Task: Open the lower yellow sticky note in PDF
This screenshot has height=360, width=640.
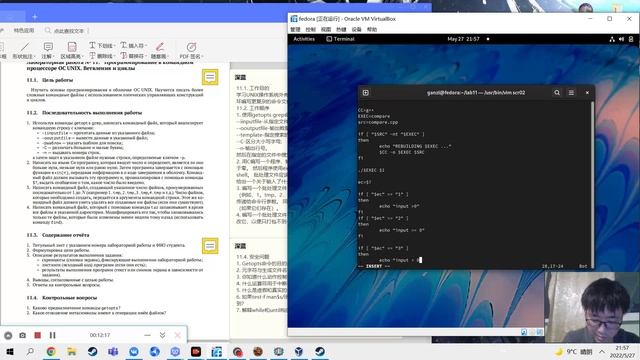Action: (x=210, y=246)
